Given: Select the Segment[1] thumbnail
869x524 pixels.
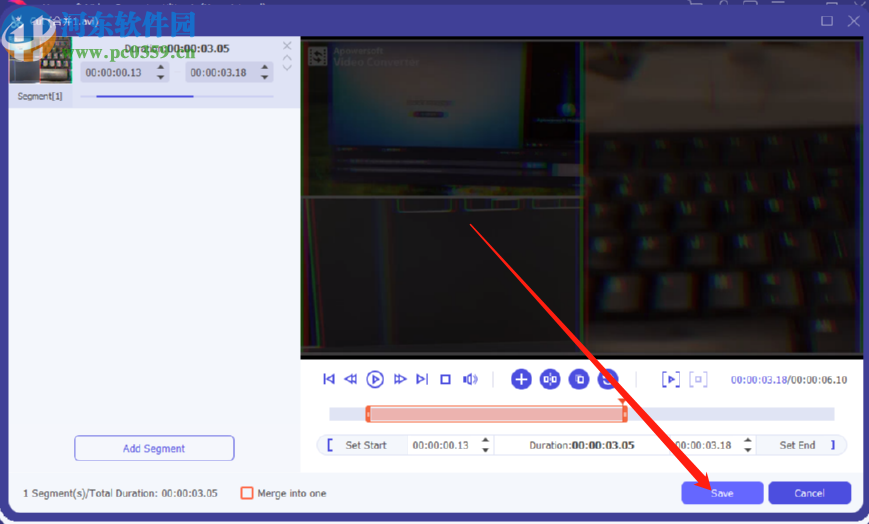Looking at the screenshot, I should pos(40,60).
